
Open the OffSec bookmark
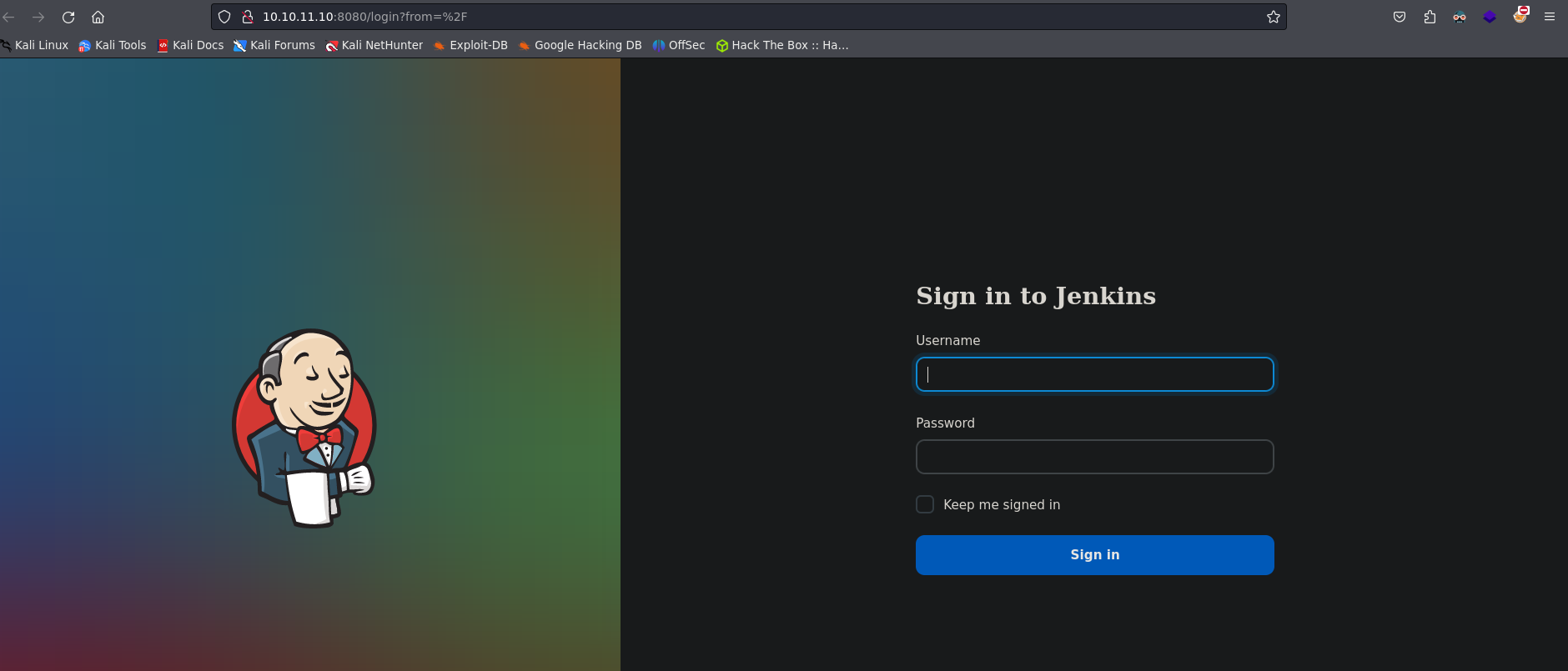coord(679,45)
